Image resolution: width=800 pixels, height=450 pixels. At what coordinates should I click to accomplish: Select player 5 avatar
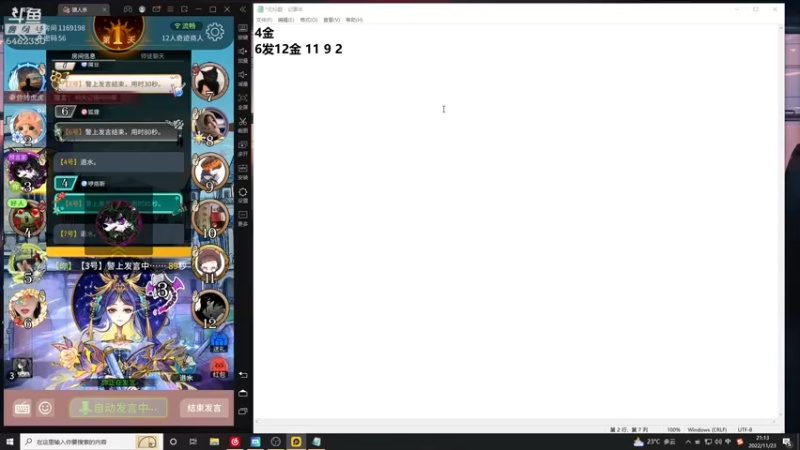[27, 263]
